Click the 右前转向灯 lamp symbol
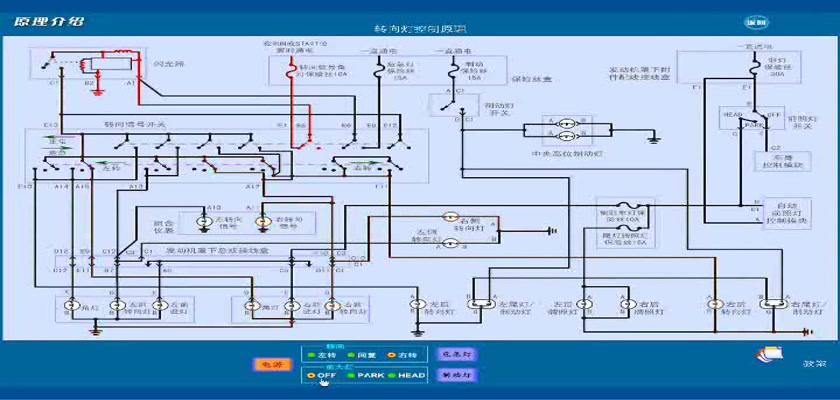840x400 pixels. click(333, 306)
